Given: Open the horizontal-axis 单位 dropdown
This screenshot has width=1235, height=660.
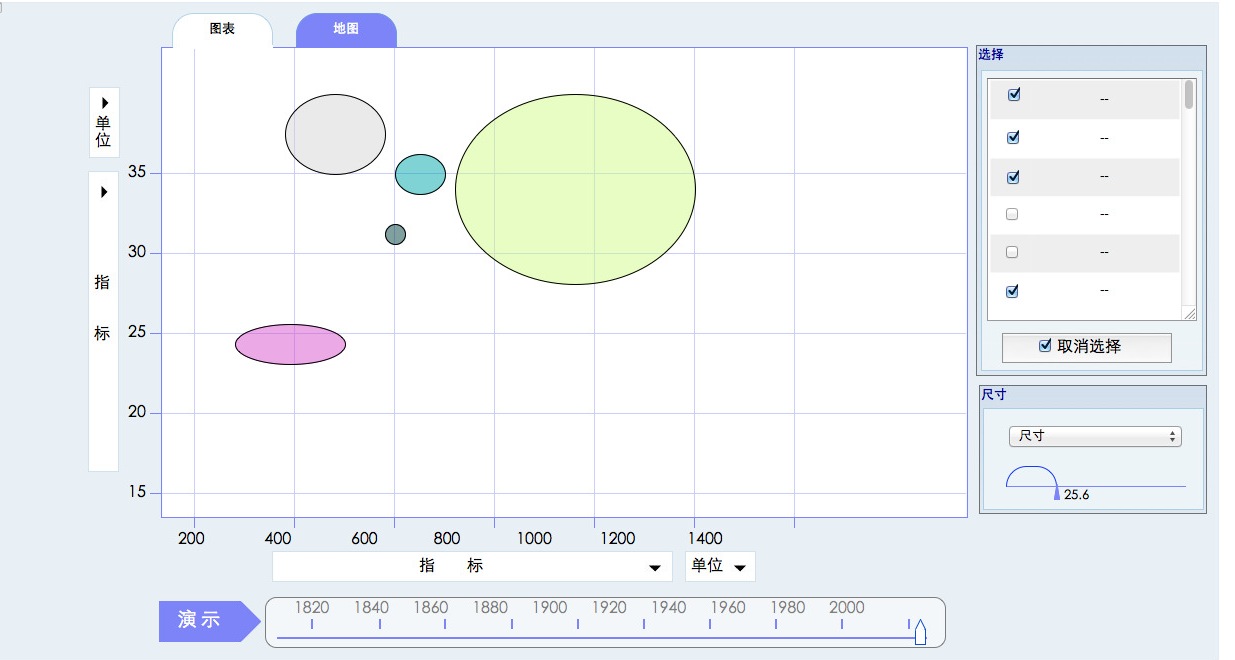Looking at the screenshot, I should point(720,566).
